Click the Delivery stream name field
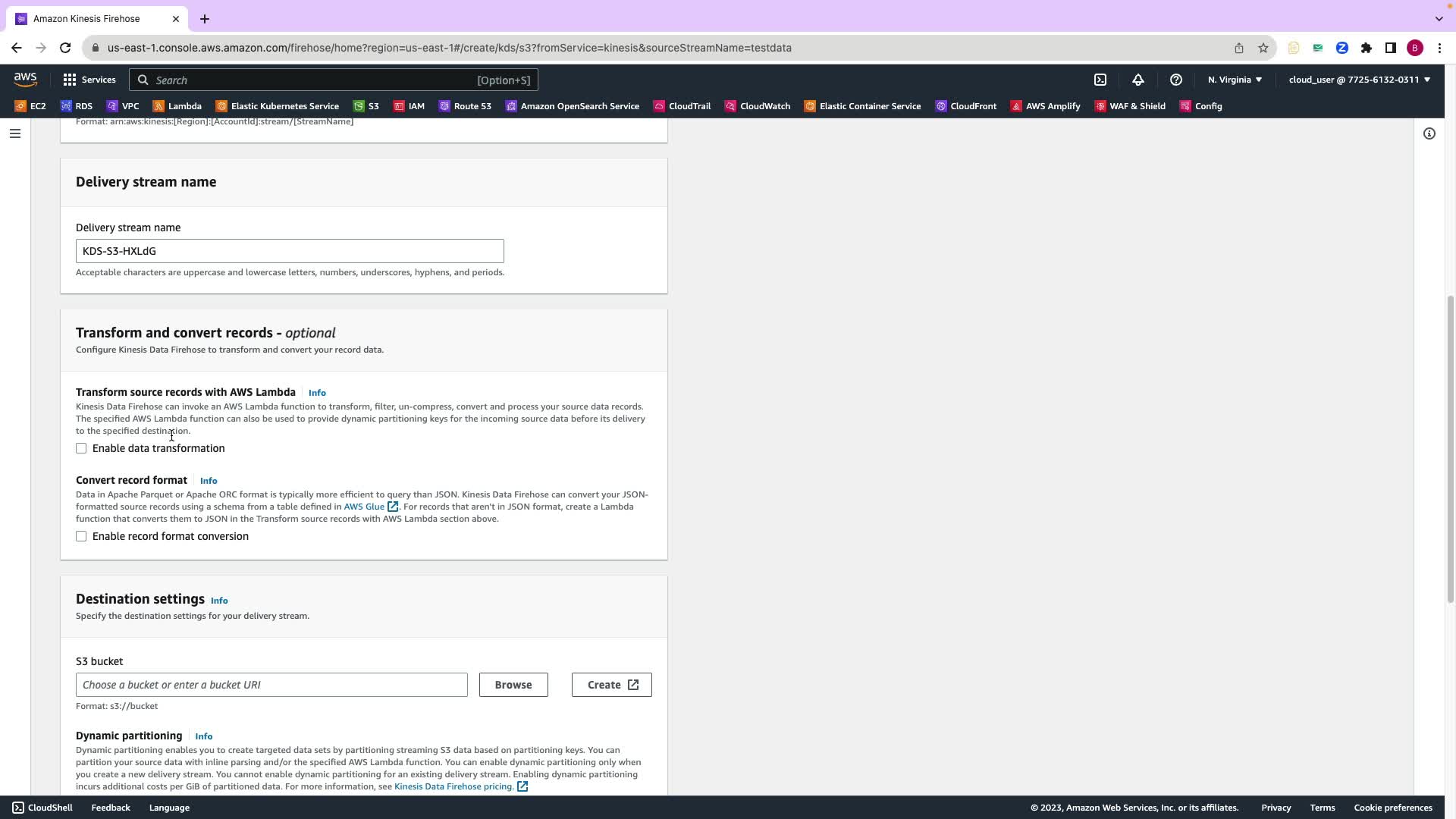The width and height of the screenshot is (1456, 819). 290,251
